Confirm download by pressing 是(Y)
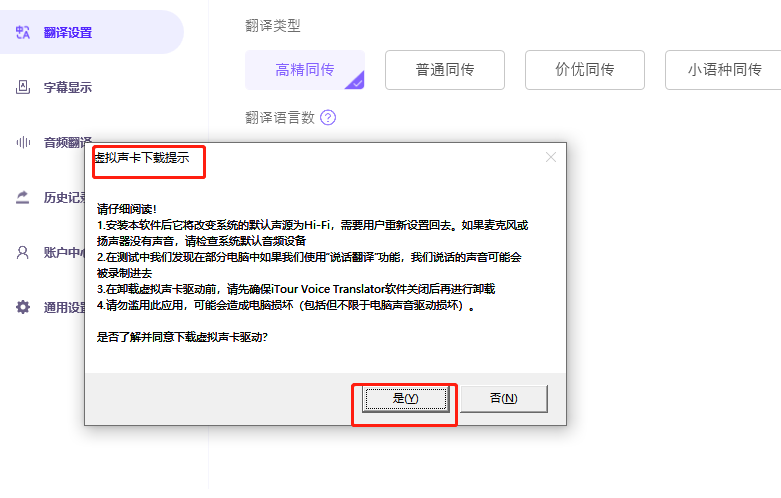Screen dimensions: 781x498 pos(405,398)
